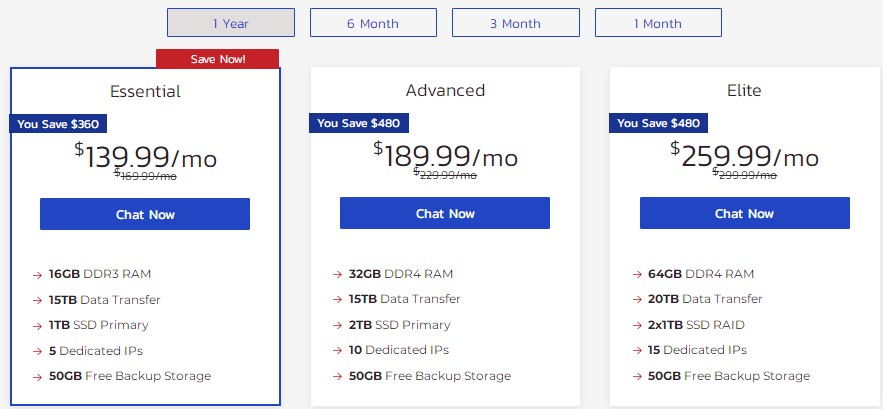Click arrow icon beside 20TB Data Transfer
The height and width of the screenshot is (409, 883).
point(637,299)
